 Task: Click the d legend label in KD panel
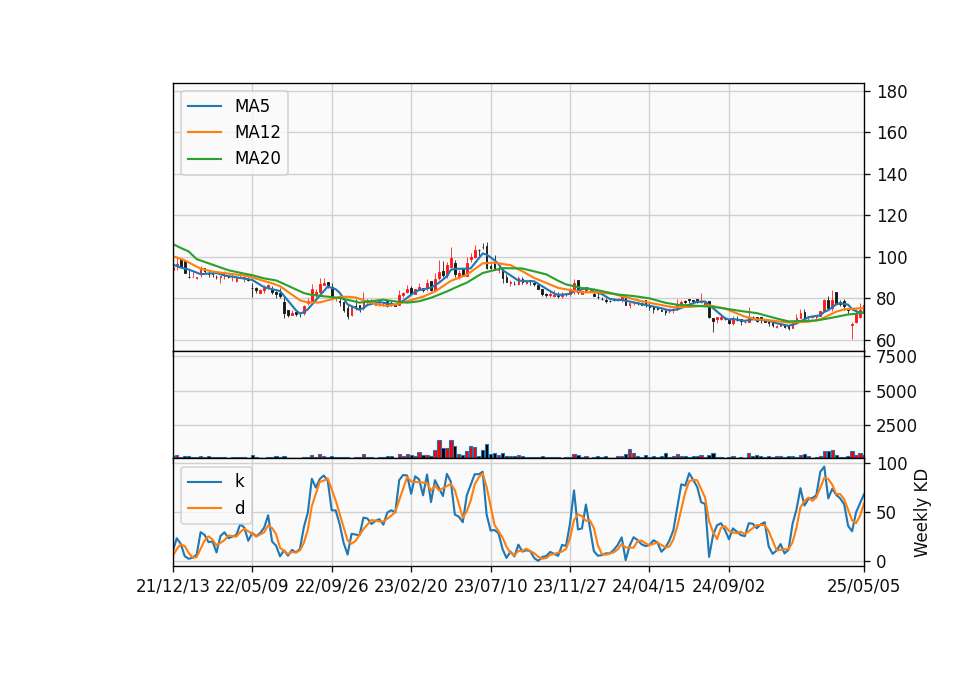tap(239, 508)
